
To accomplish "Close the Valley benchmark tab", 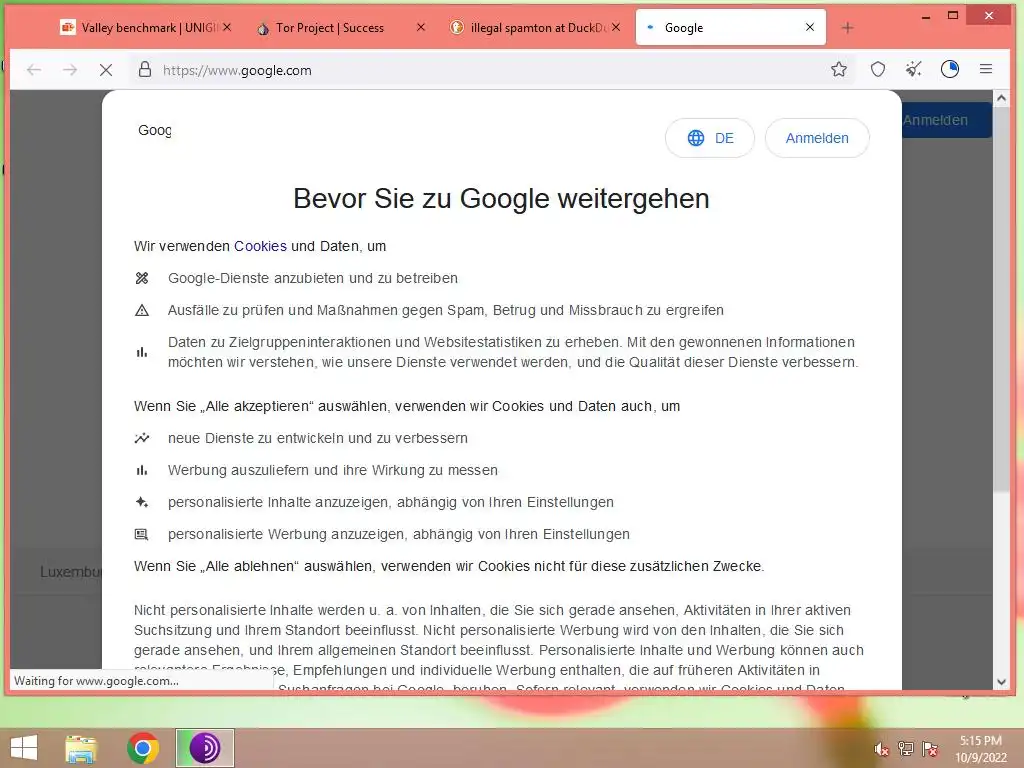I will pos(227,27).
